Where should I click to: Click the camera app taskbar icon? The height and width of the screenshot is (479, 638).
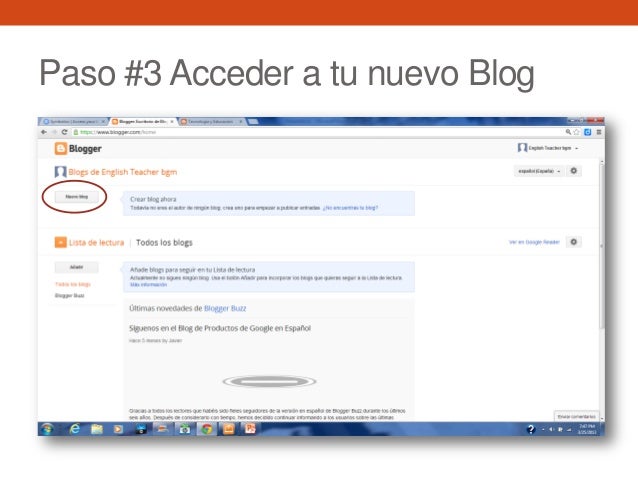pos(185,429)
